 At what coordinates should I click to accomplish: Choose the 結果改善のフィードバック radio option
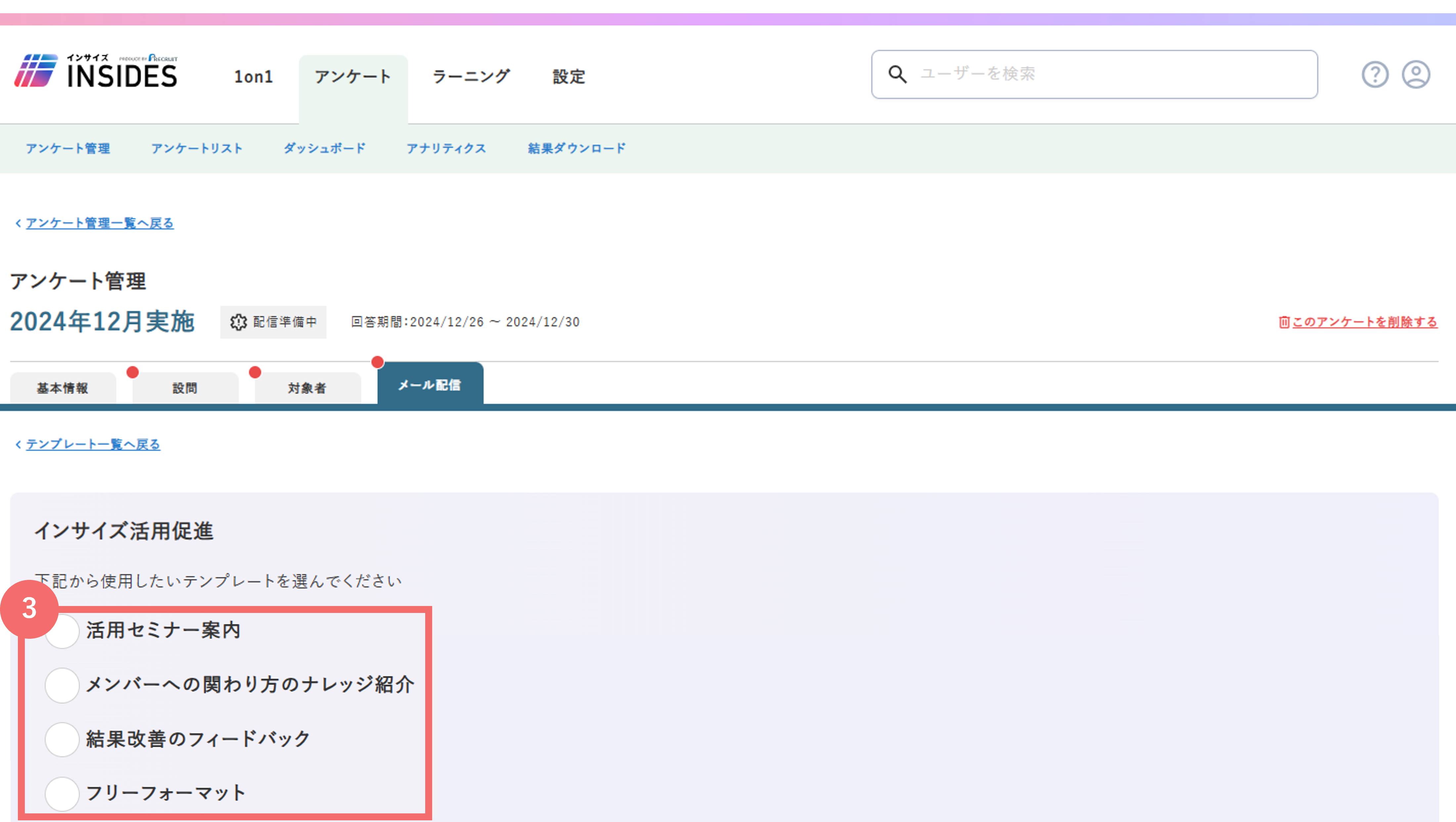[x=62, y=739]
